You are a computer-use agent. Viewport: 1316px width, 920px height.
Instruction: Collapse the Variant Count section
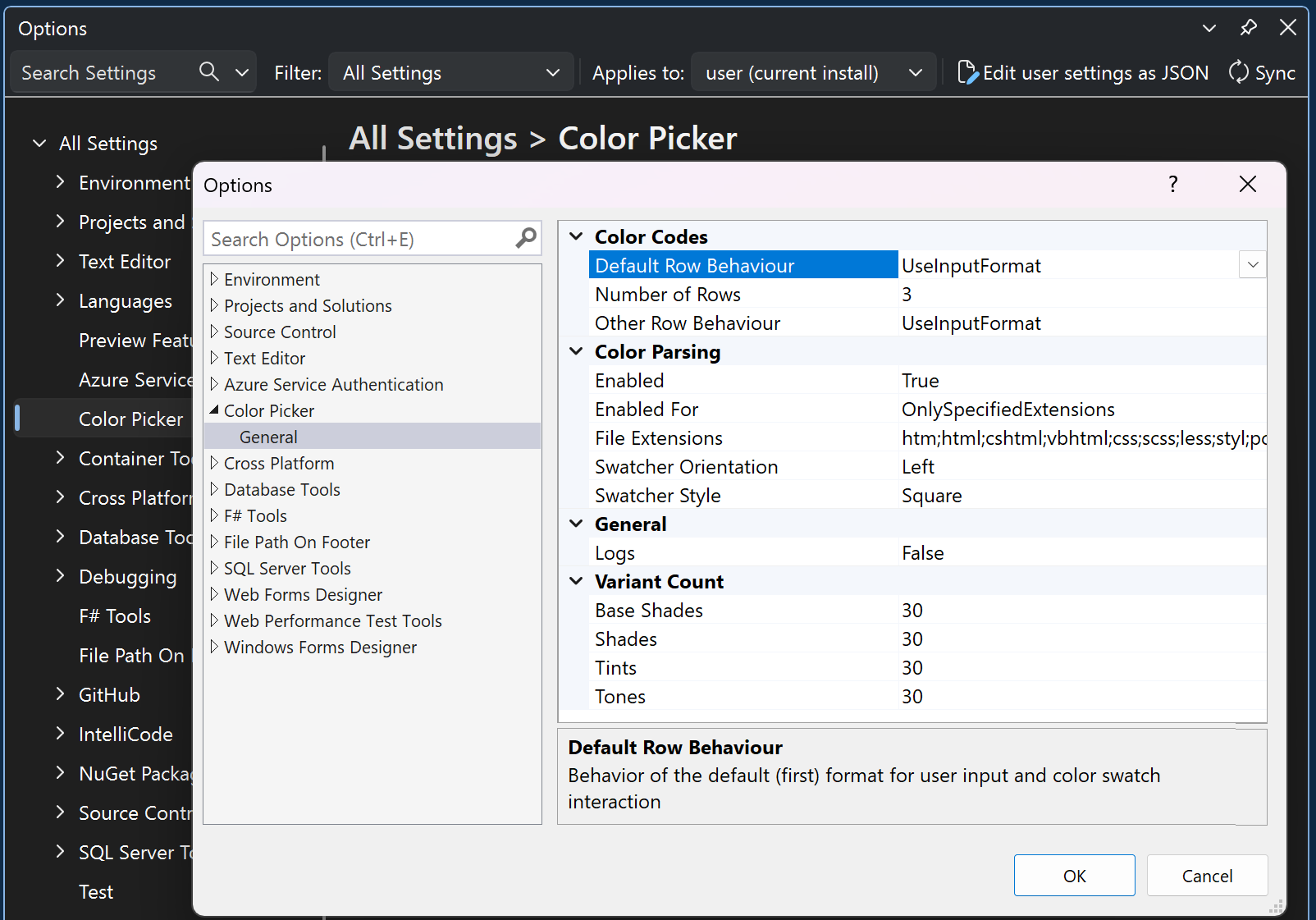[577, 581]
